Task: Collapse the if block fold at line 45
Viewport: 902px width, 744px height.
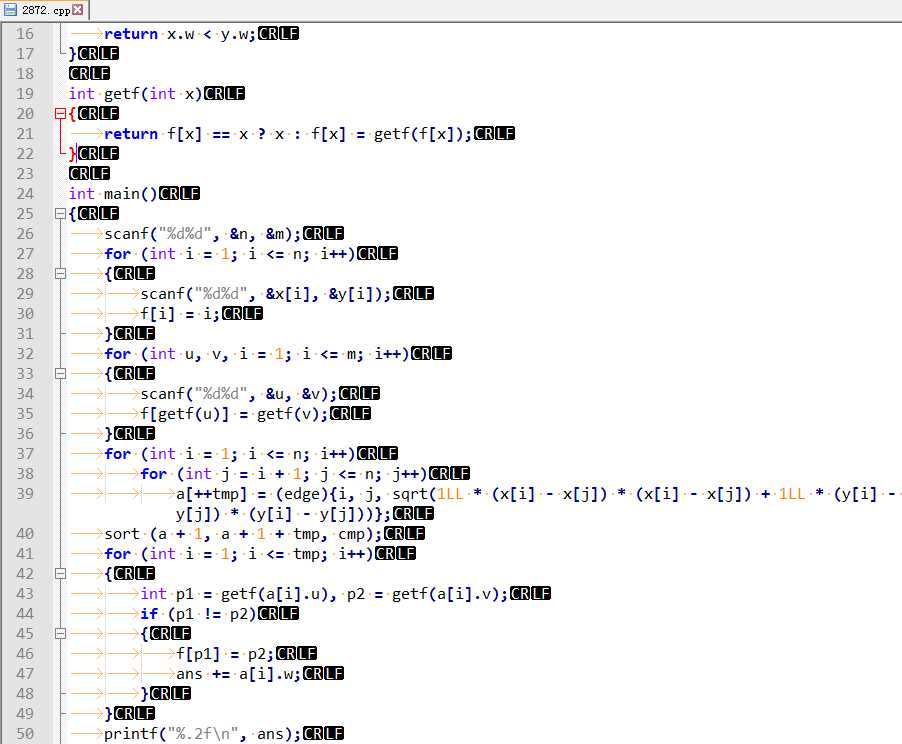Action: pos(60,634)
